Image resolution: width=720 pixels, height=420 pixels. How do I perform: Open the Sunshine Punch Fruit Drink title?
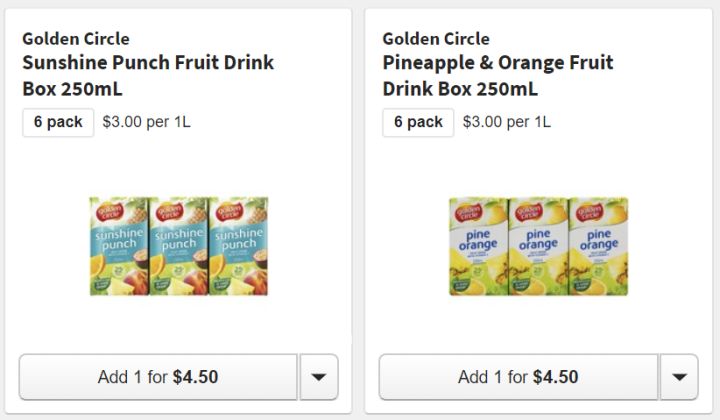click(x=148, y=75)
